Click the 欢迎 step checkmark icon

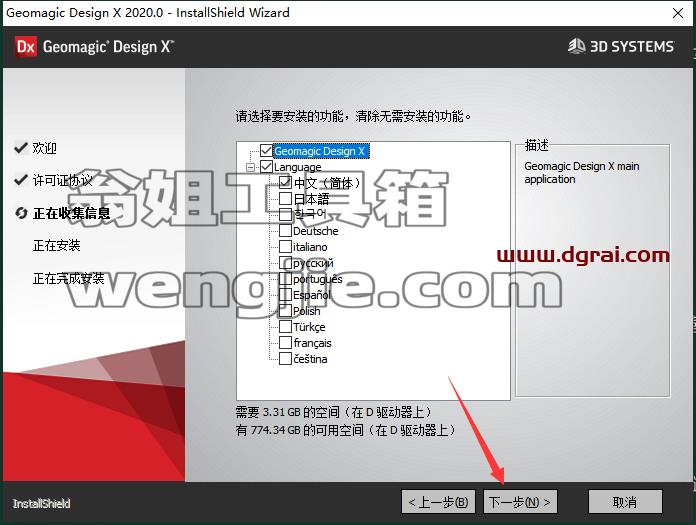tap(21, 147)
